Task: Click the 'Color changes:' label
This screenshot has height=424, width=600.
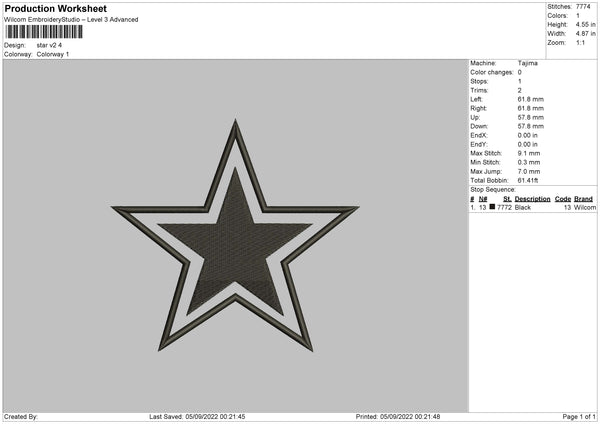Action: pos(492,72)
